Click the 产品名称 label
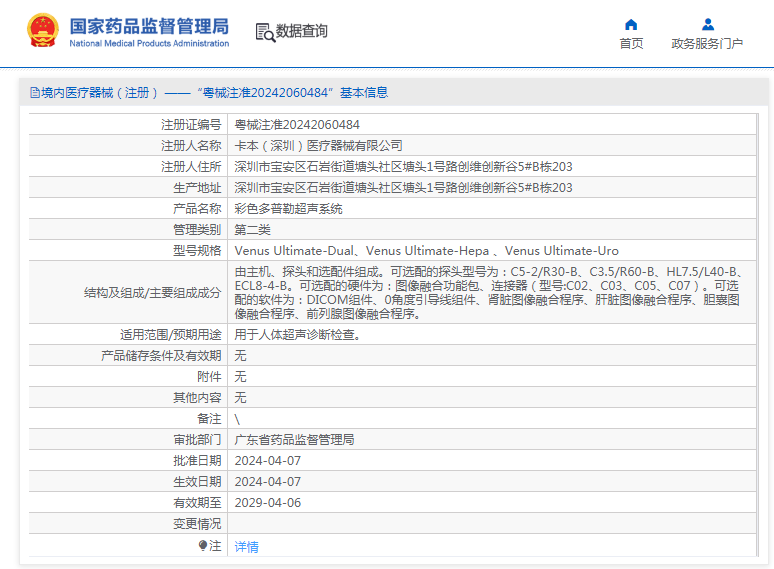The image size is (774, 569). 197,209
